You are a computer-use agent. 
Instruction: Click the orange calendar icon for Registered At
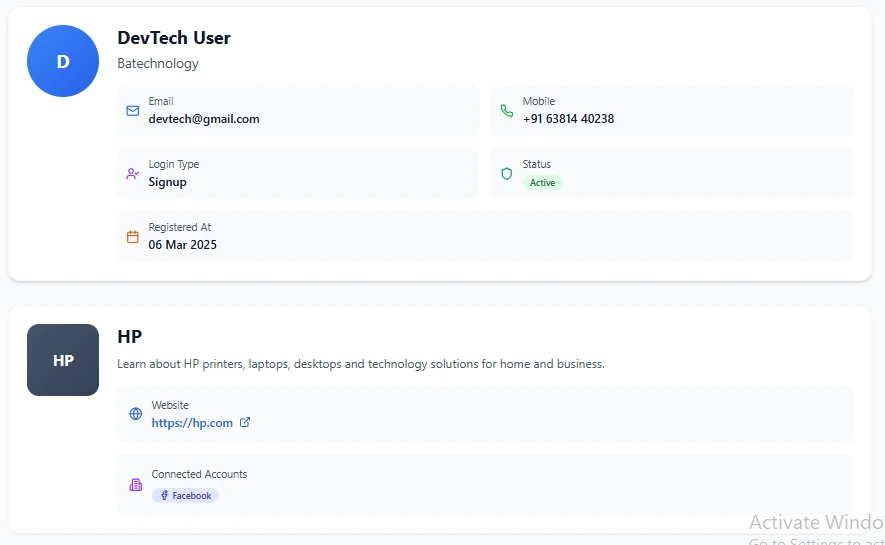click(x=133, y=237)
